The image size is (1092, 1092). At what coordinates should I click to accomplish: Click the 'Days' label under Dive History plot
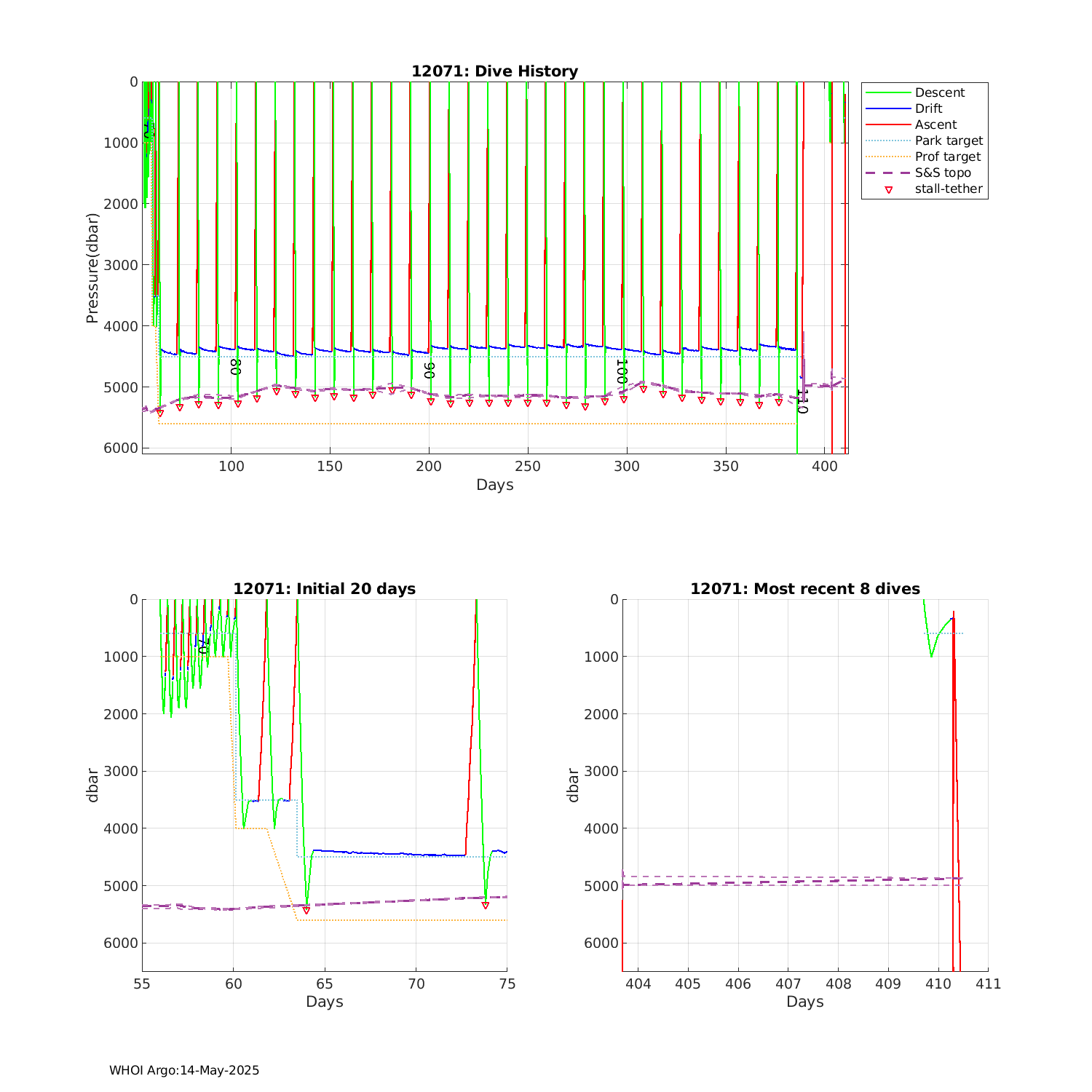[x=494, y=485]
